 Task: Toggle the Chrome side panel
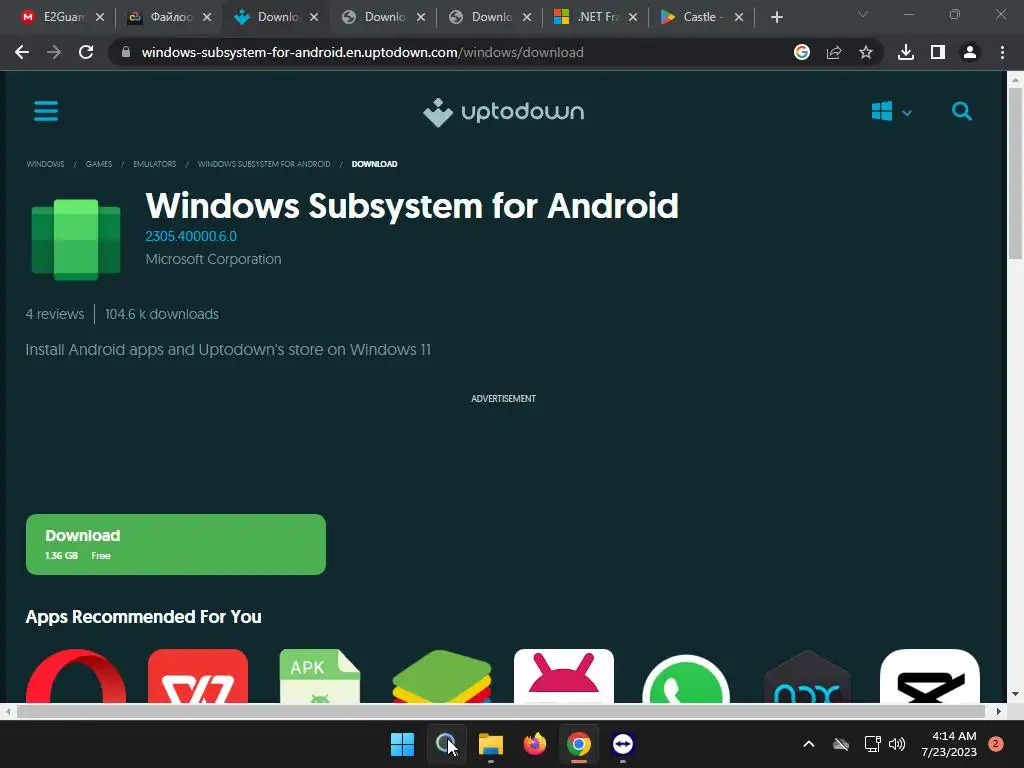tap(938, 52)
